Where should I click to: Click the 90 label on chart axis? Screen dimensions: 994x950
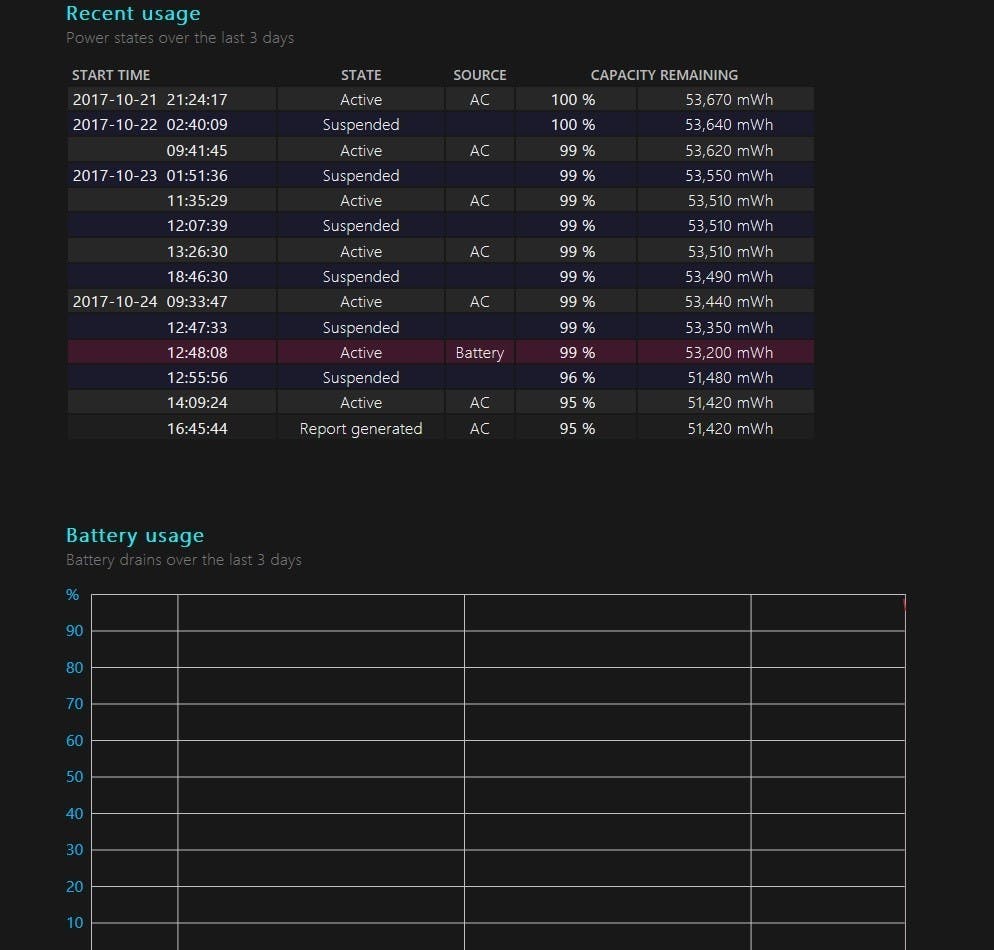74,631
